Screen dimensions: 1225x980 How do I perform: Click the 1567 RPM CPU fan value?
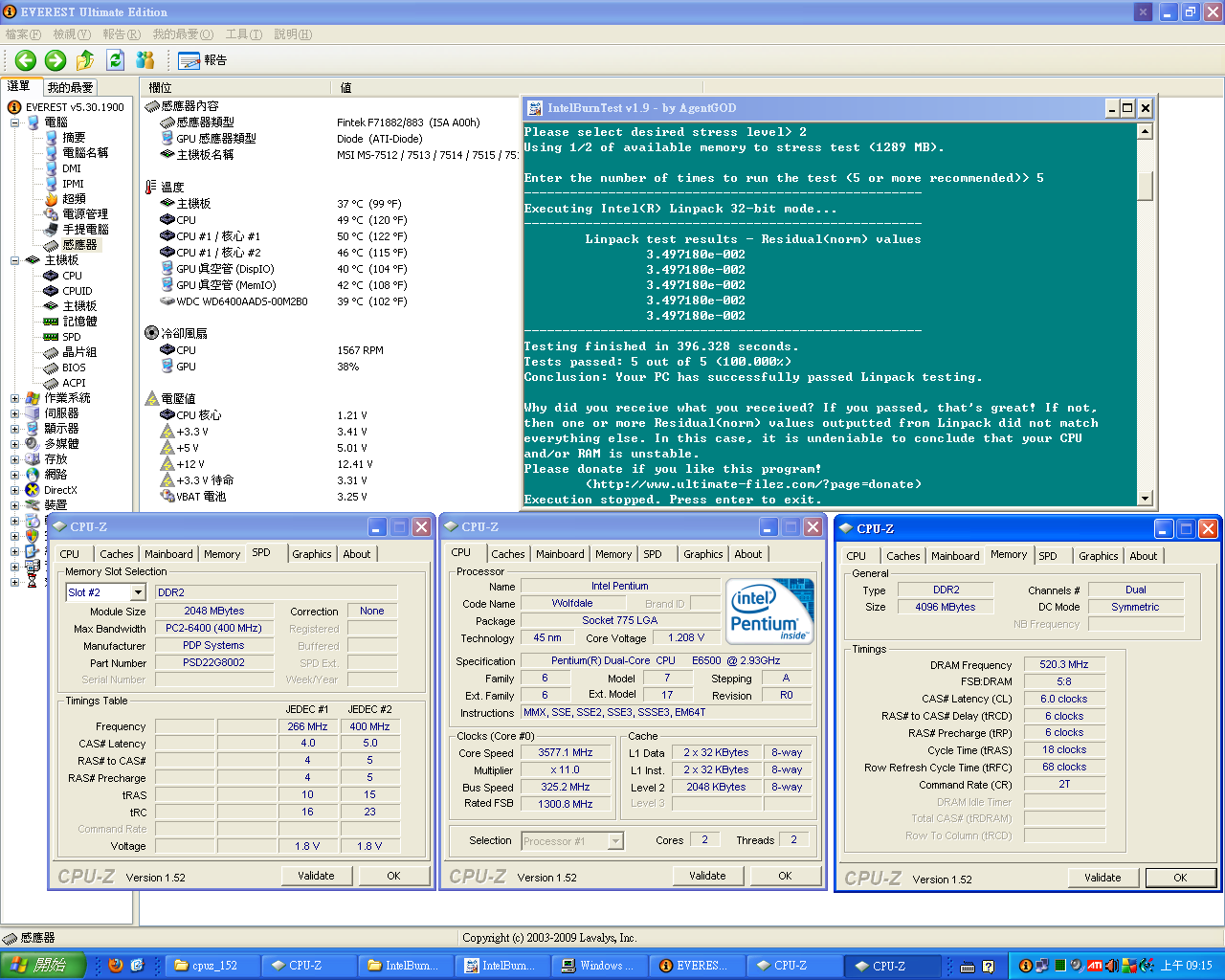[360, 350]
